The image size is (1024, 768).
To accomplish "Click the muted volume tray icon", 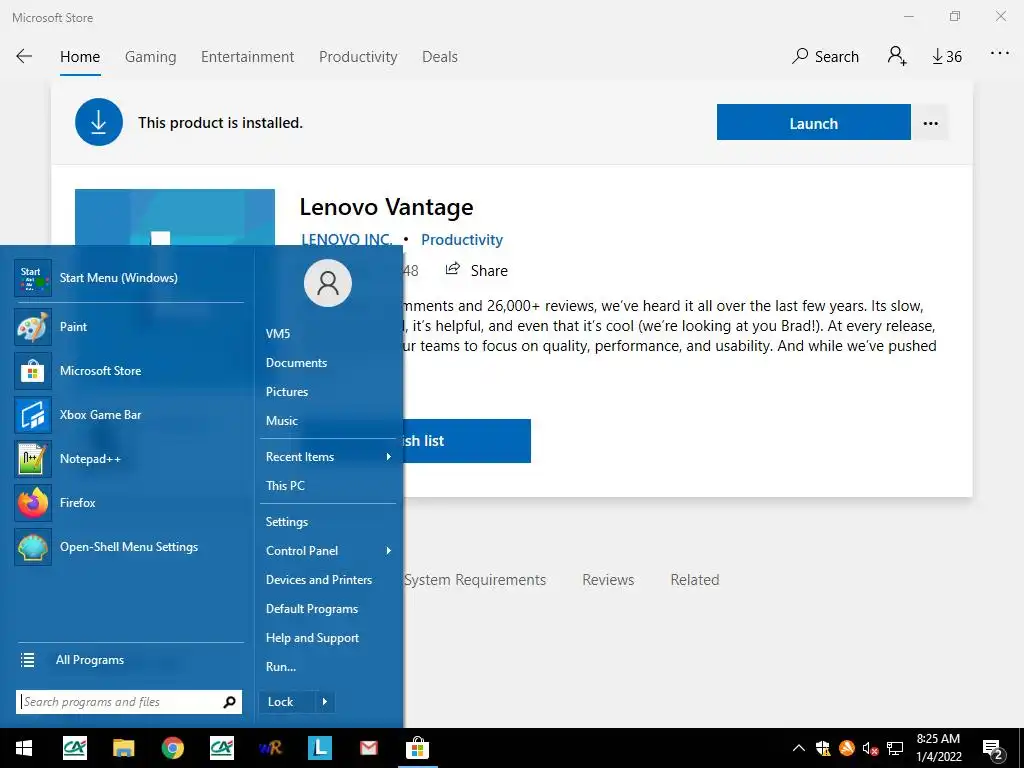I will pyautogui.click(x=870, y=748).
